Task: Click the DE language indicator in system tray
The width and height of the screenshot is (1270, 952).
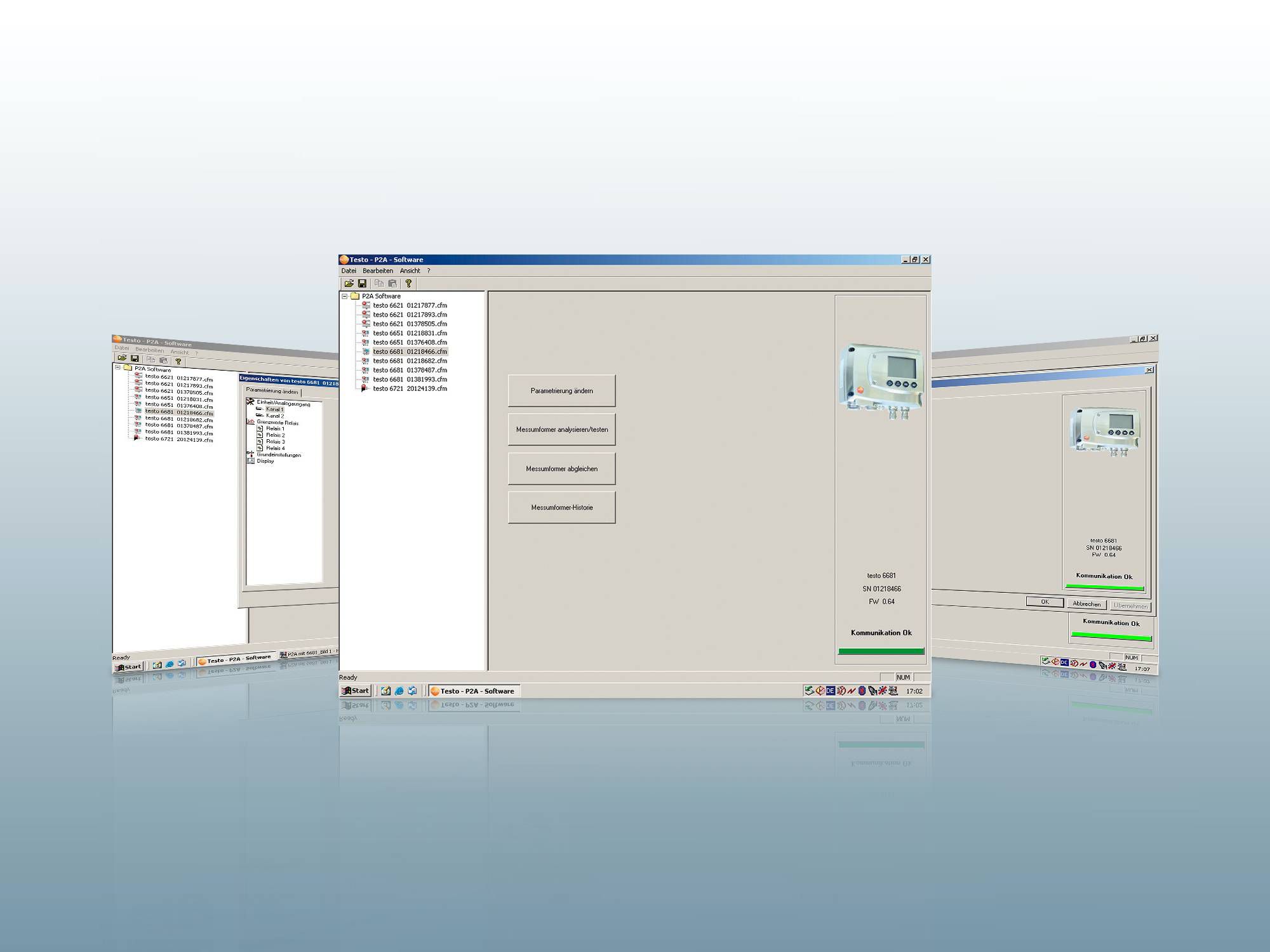Action: (830, 691)
